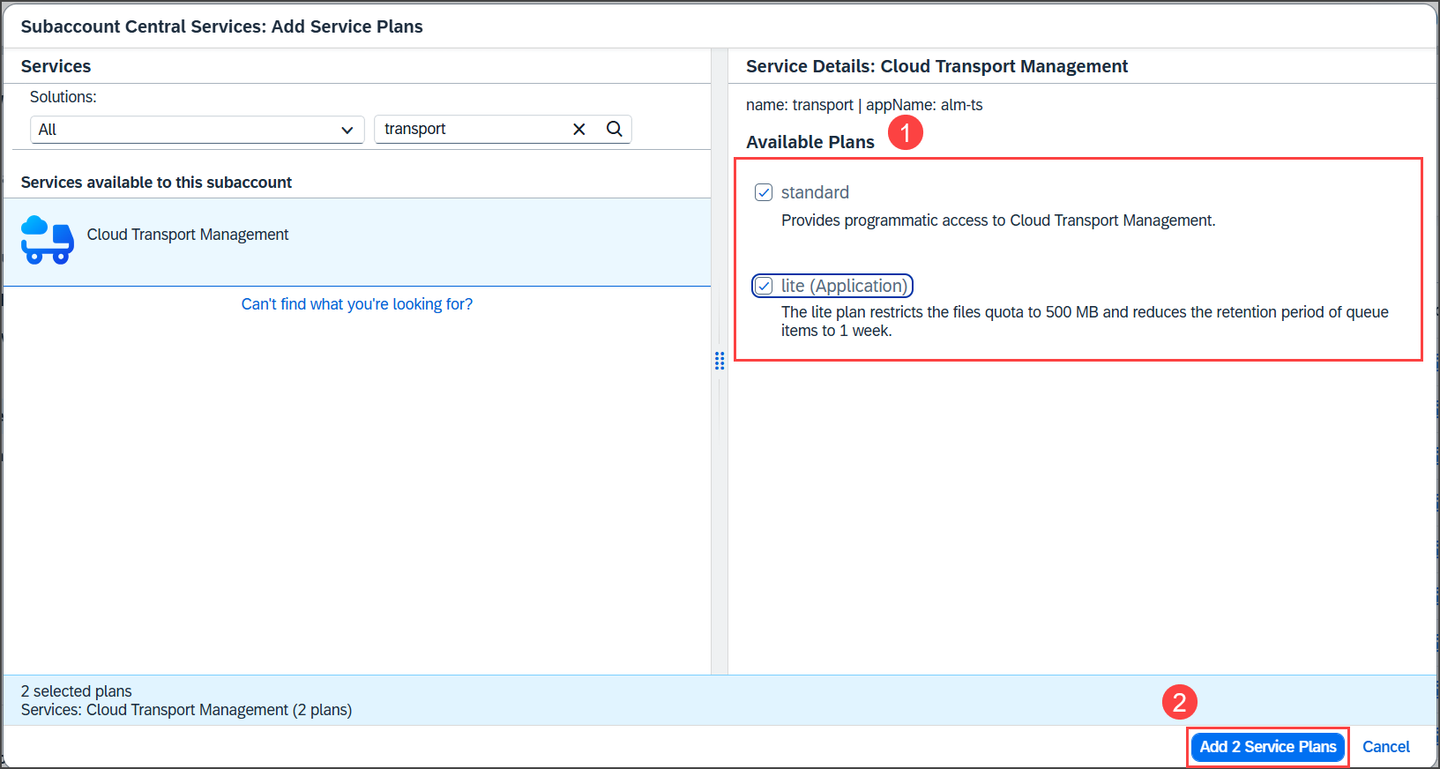Click "Services available to this subaccount" heading
This screenshot has width=1440, height=769.
point(157,183)
